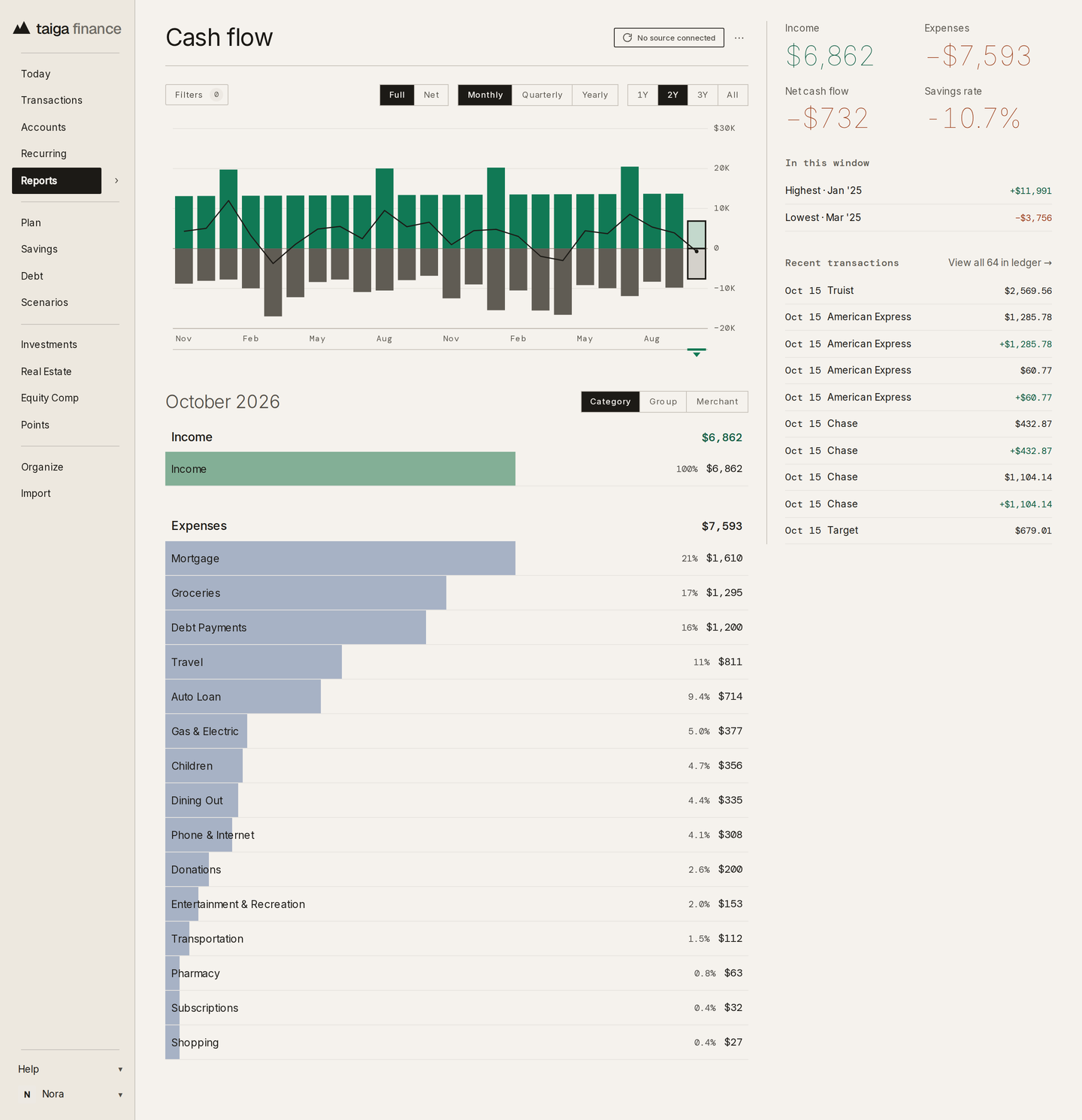Click the Highest Jan '25 row
Image resolution: width=1082 pixels, height=1120 pixels.
point(918,191)
